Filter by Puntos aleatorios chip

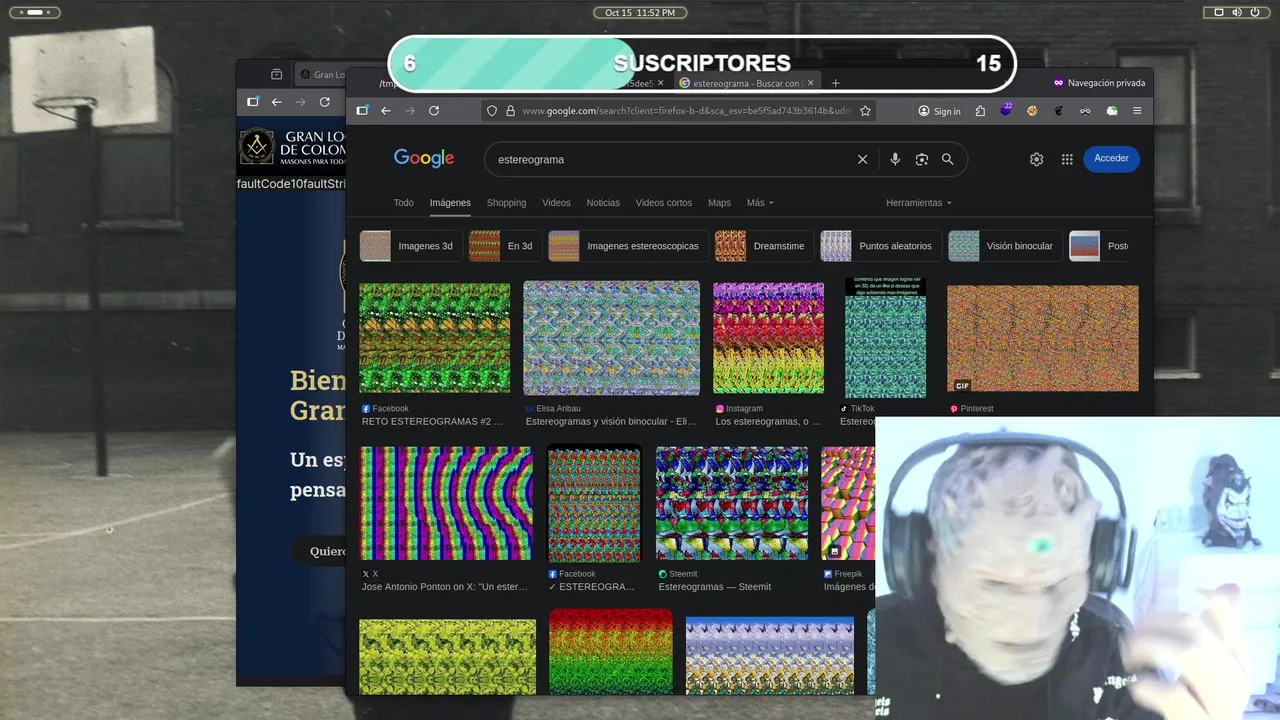click(881, 246)
